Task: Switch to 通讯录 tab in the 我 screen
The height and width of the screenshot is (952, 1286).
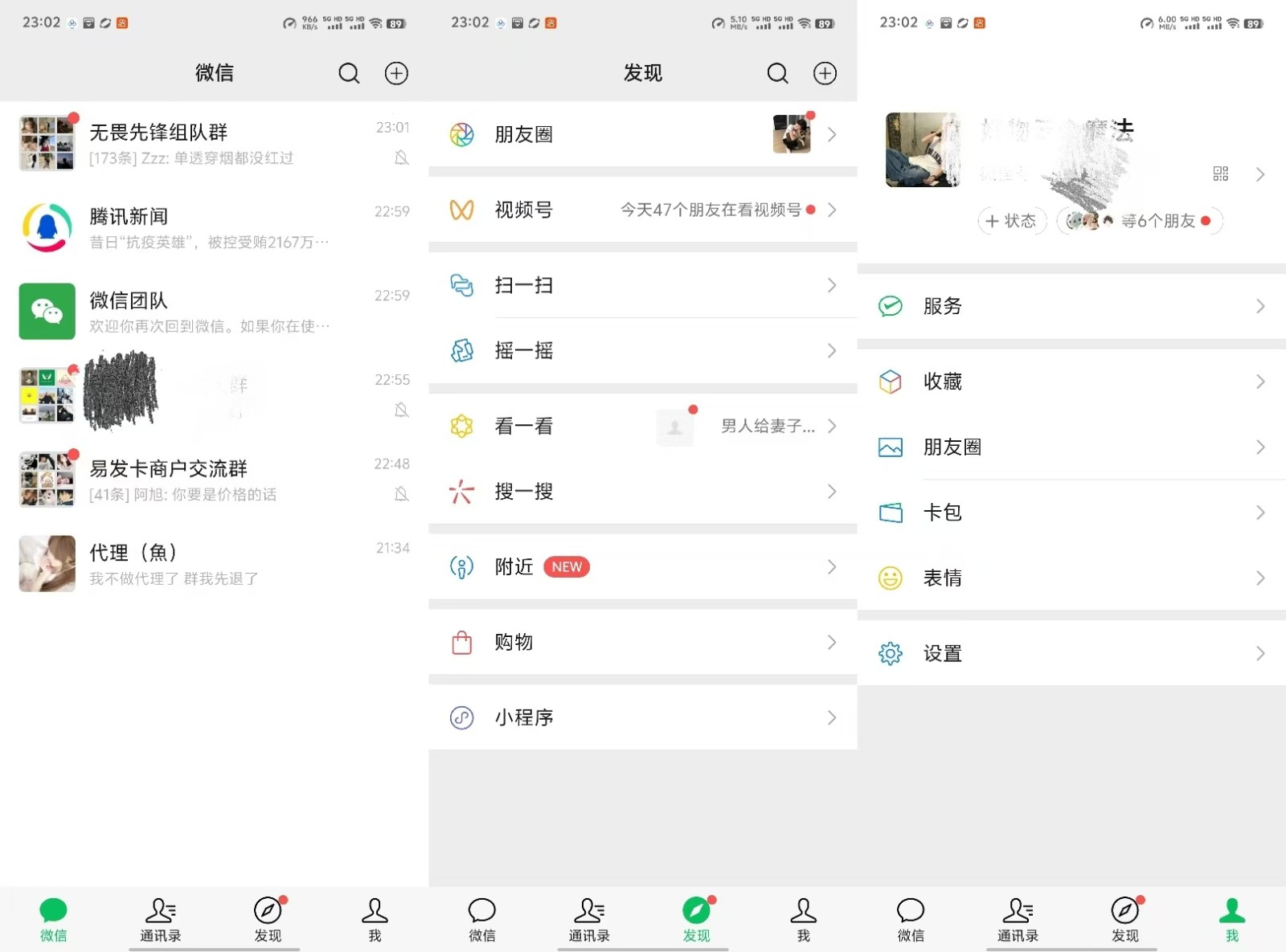Action: (1018, 920)
